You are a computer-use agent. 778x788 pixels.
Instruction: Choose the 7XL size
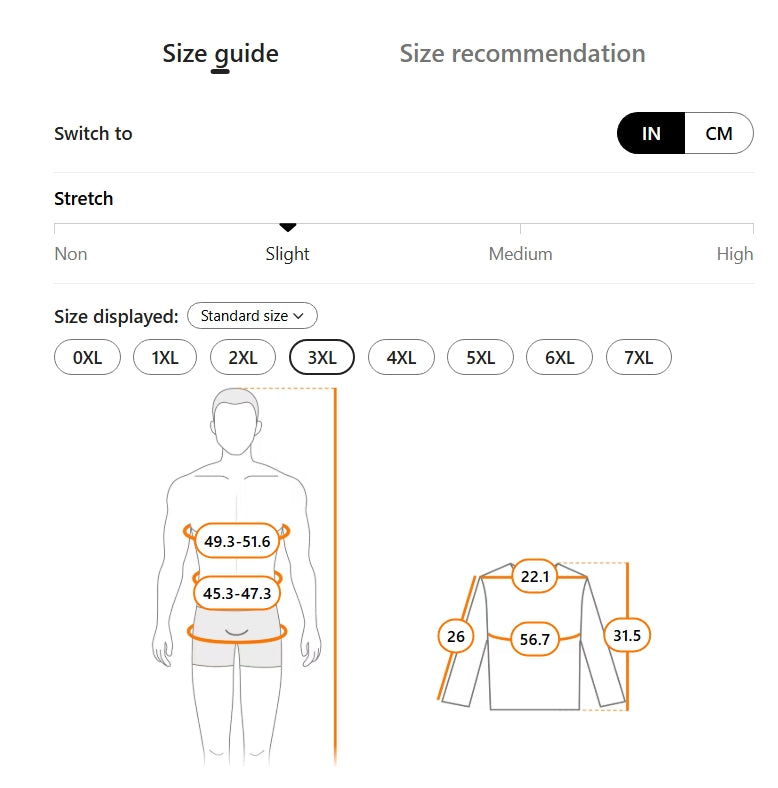[638, 357]
